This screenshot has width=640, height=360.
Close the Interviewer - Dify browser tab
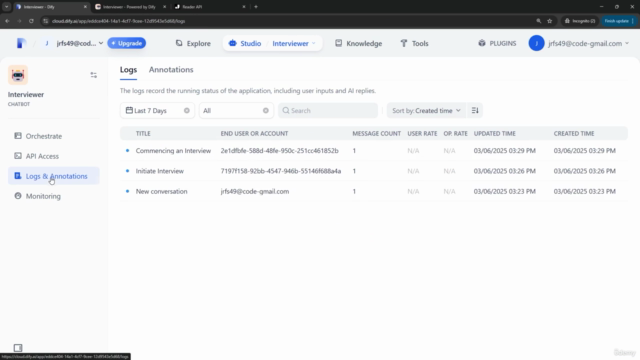coord(85,7)
